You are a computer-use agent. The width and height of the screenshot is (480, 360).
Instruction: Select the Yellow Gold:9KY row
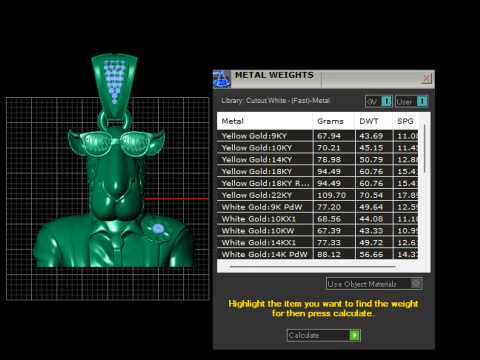(x=317, y=136)
